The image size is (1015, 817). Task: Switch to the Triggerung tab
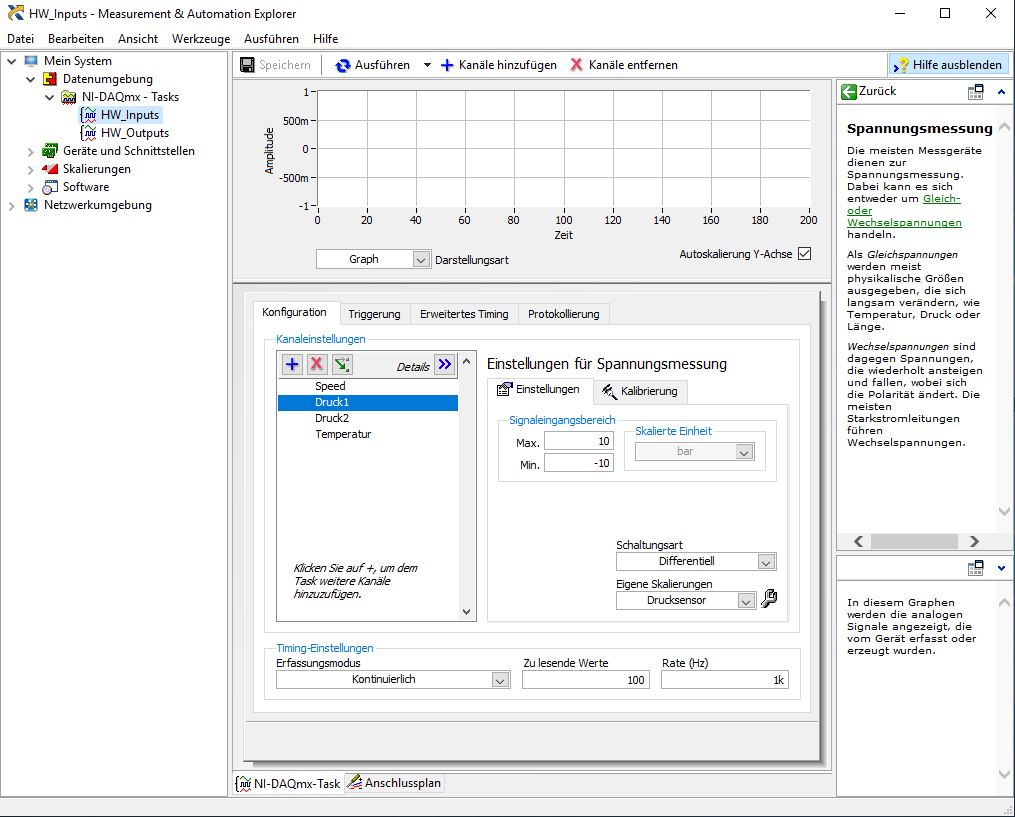[x=374, y=314]
